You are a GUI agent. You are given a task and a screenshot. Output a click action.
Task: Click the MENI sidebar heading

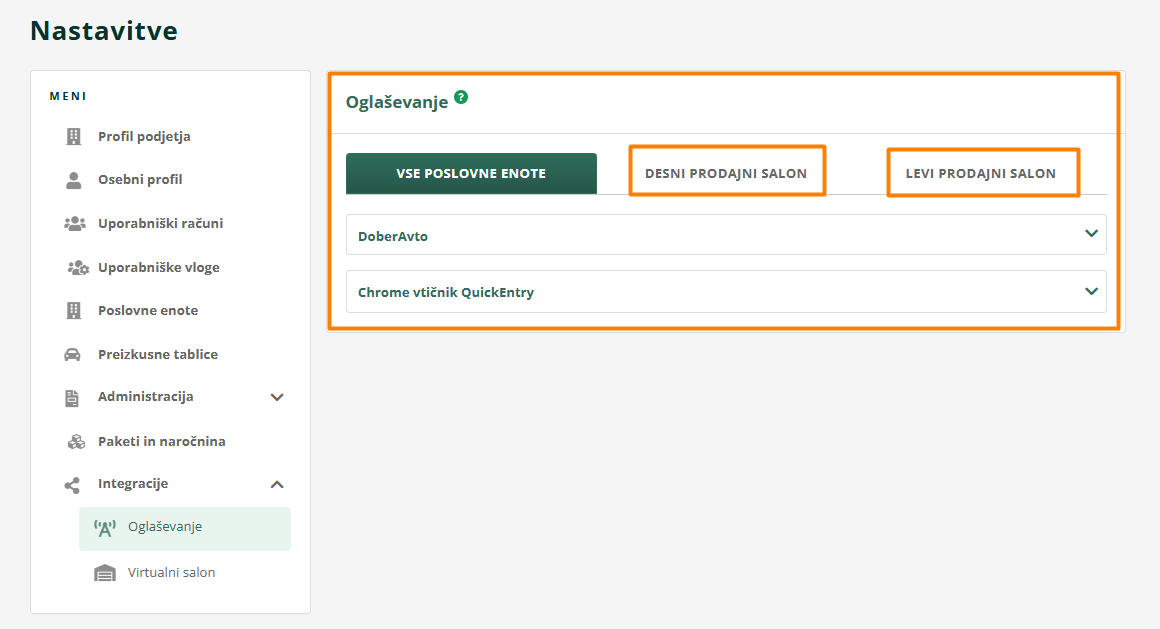(x=68, y=96)
